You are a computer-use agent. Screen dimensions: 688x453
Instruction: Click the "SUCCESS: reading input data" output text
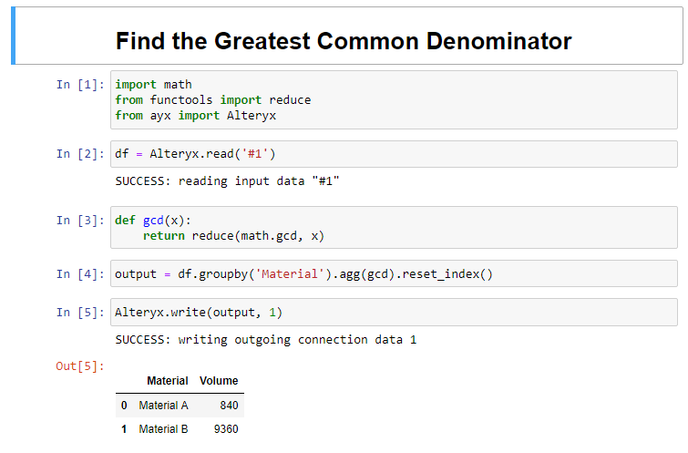click(x=228, y=181)
